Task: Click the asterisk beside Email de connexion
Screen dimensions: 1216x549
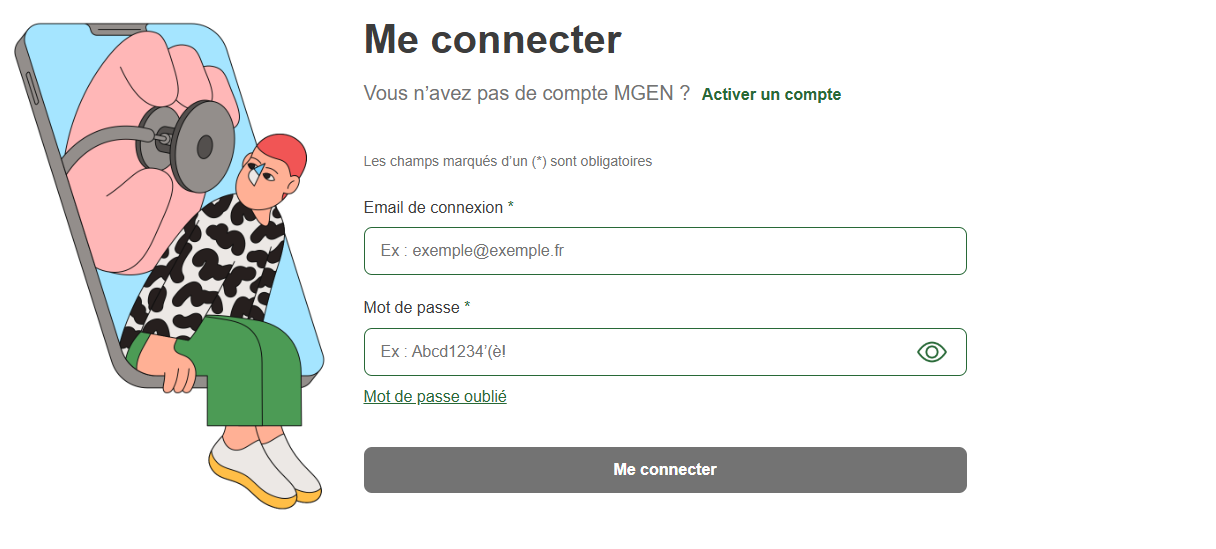Action: tap(511, 206)
